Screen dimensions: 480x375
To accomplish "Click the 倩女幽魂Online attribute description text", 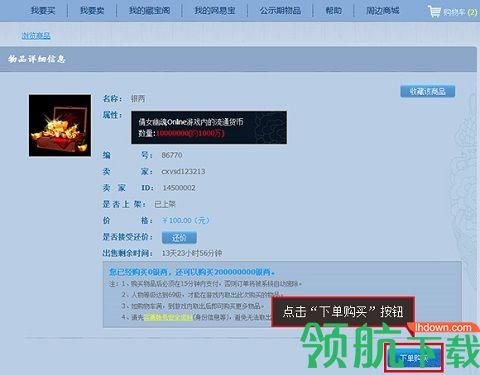I will click(191, 122).
